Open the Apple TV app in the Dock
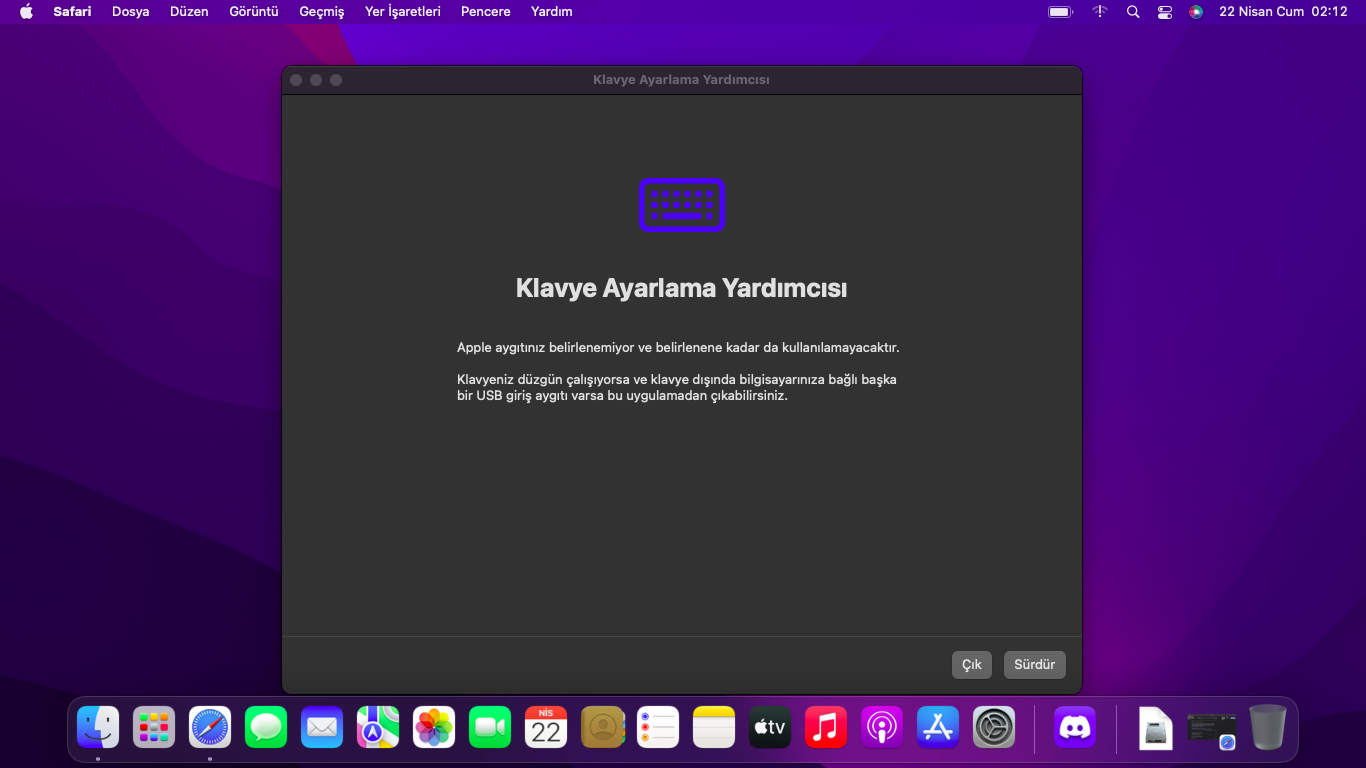This screenshot has width=1366, height=768. [x=770, y=727]
